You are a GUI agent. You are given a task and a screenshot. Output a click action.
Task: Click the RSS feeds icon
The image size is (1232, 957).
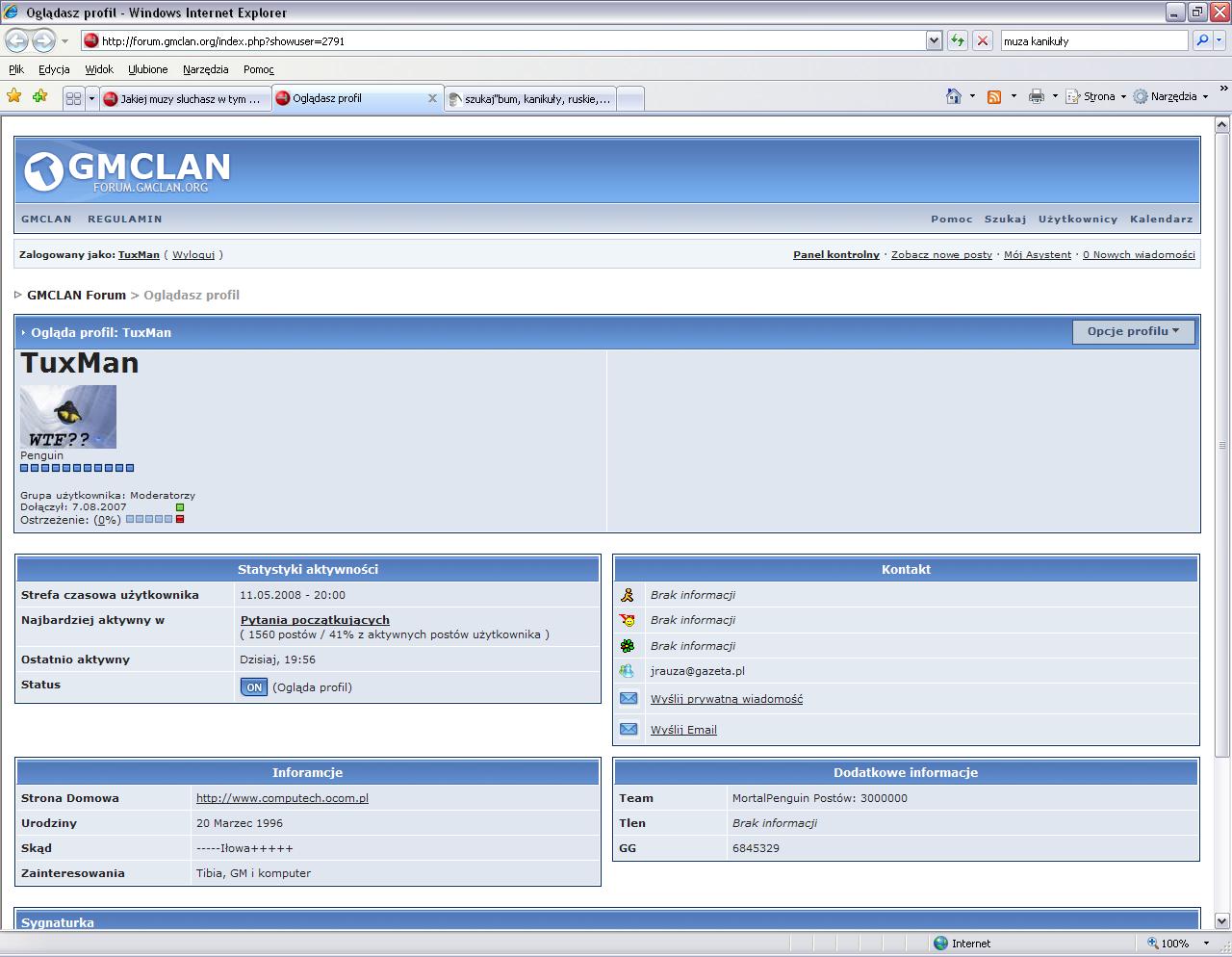994,96
